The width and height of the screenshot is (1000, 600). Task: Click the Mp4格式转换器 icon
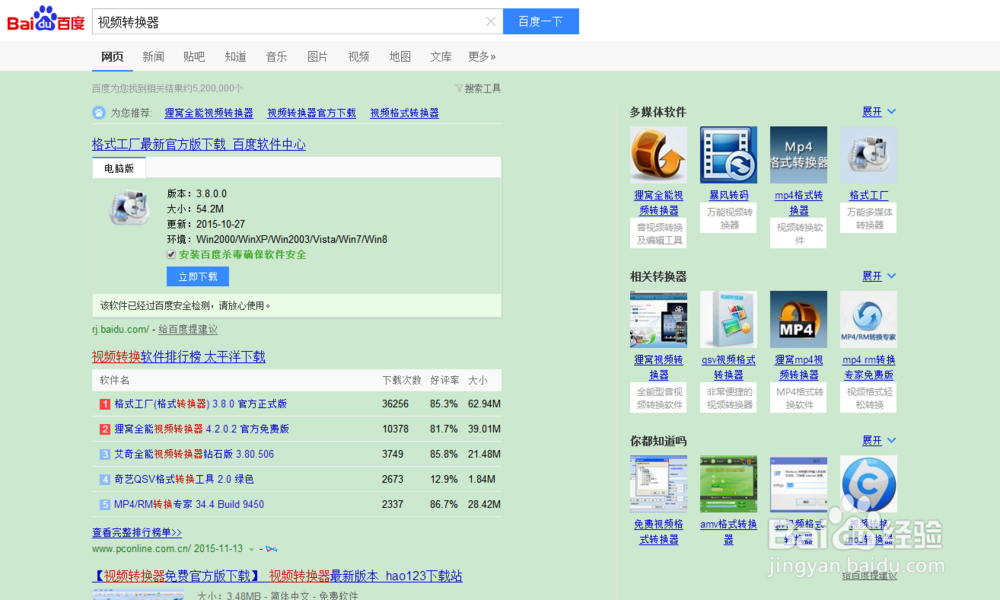click(798, 155)
